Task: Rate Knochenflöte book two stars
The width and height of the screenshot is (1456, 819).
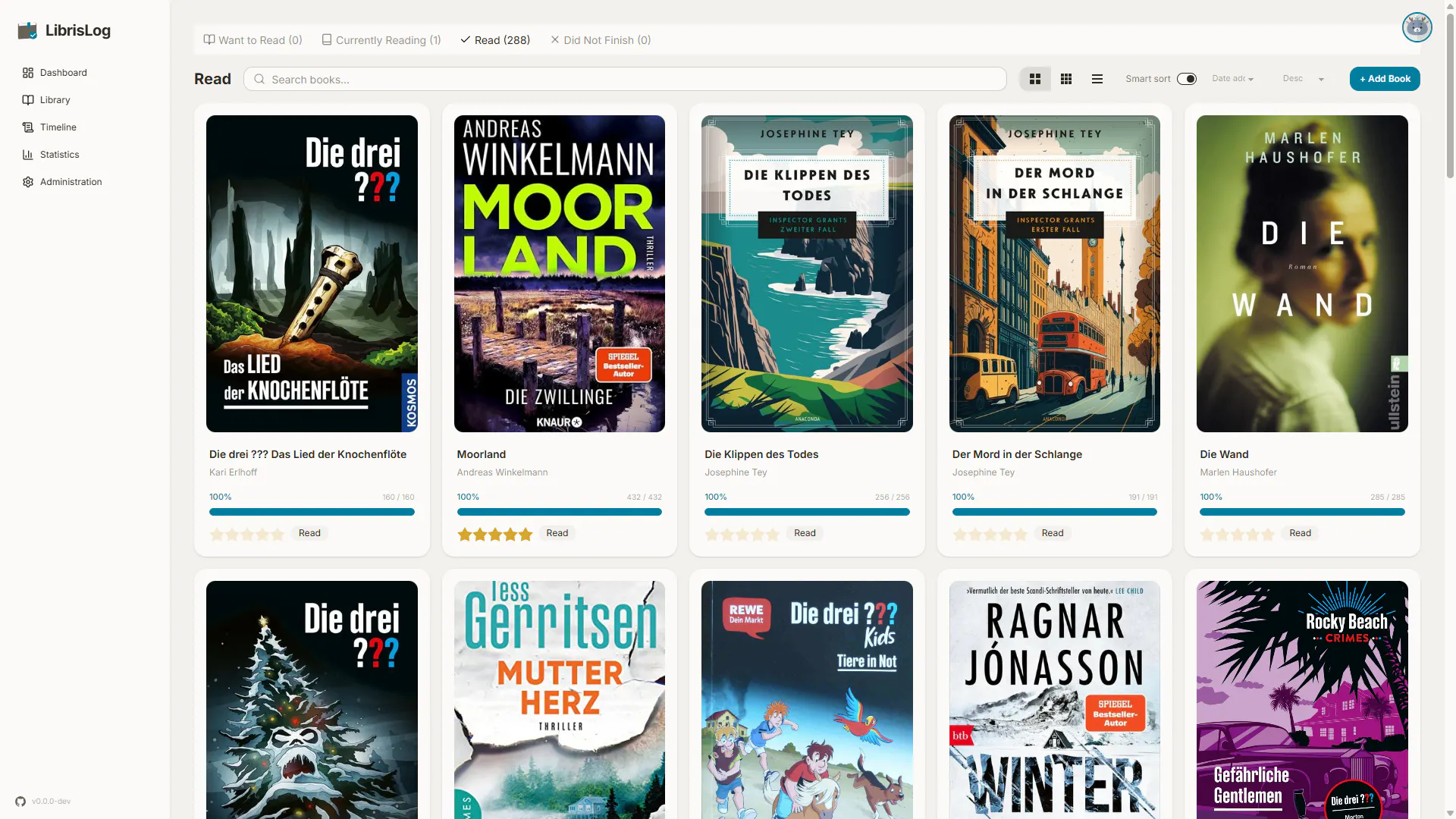Action: (x=232, y=535)
